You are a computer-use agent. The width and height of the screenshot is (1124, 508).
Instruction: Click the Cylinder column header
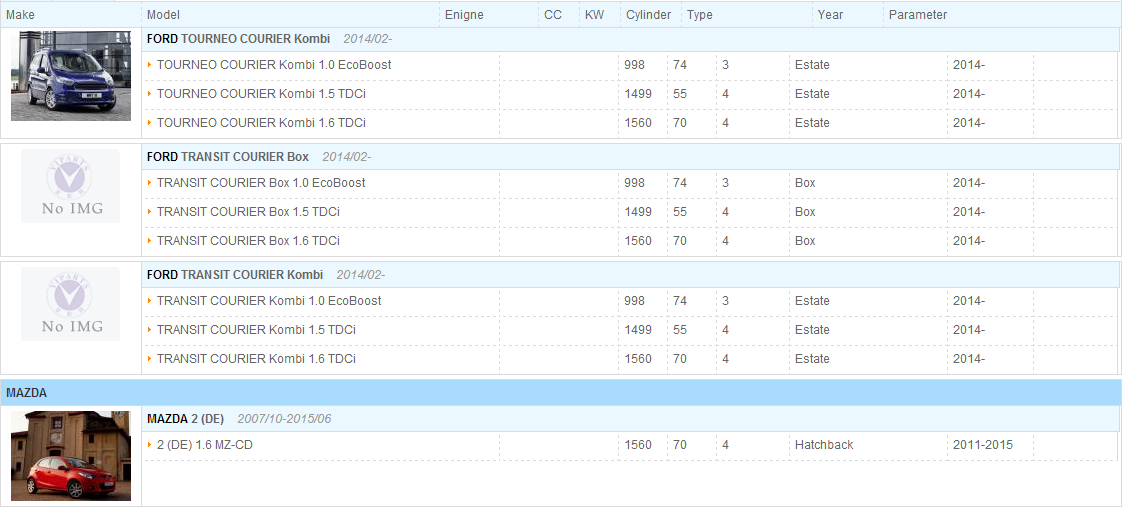tap(648, 15)
